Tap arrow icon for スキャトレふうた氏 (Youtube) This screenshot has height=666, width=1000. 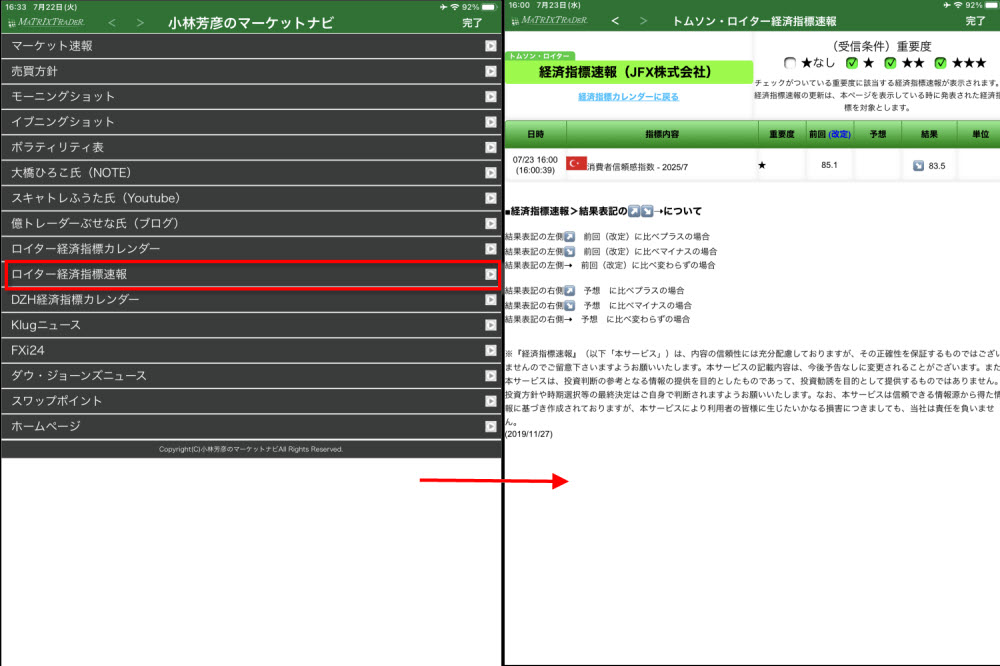[490, 198]
